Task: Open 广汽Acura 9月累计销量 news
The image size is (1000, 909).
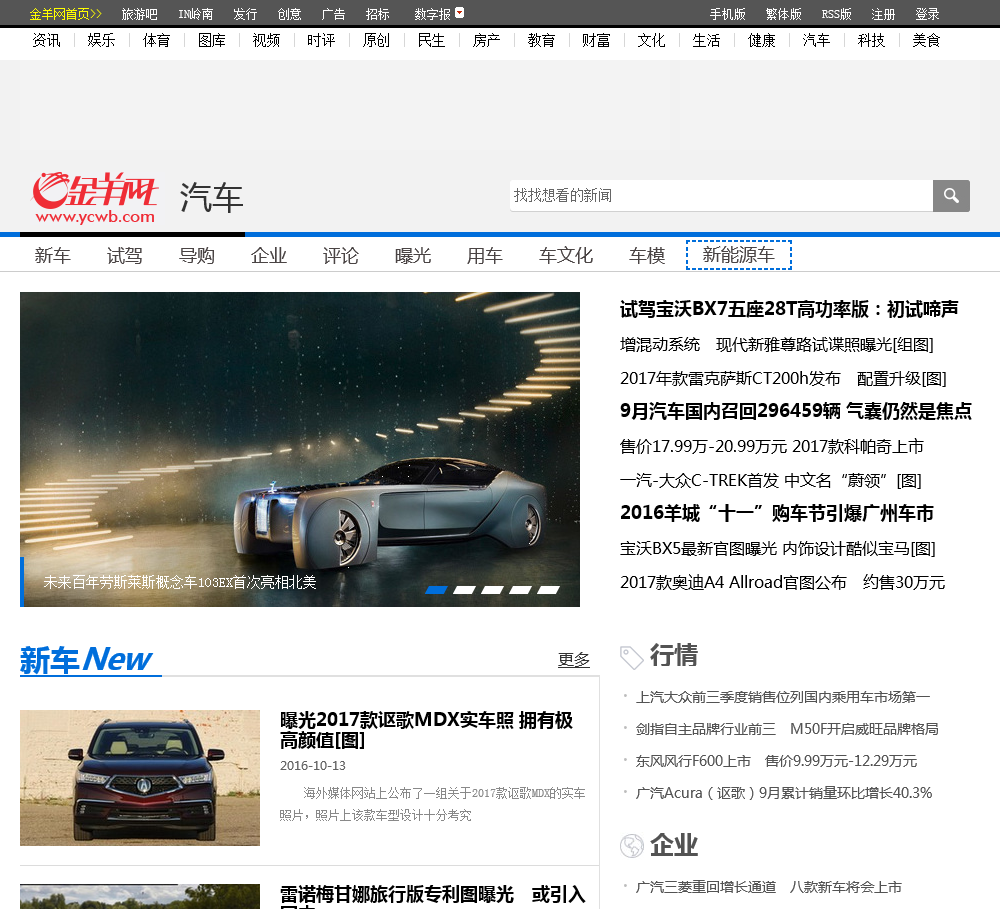Action: (784, 793)
